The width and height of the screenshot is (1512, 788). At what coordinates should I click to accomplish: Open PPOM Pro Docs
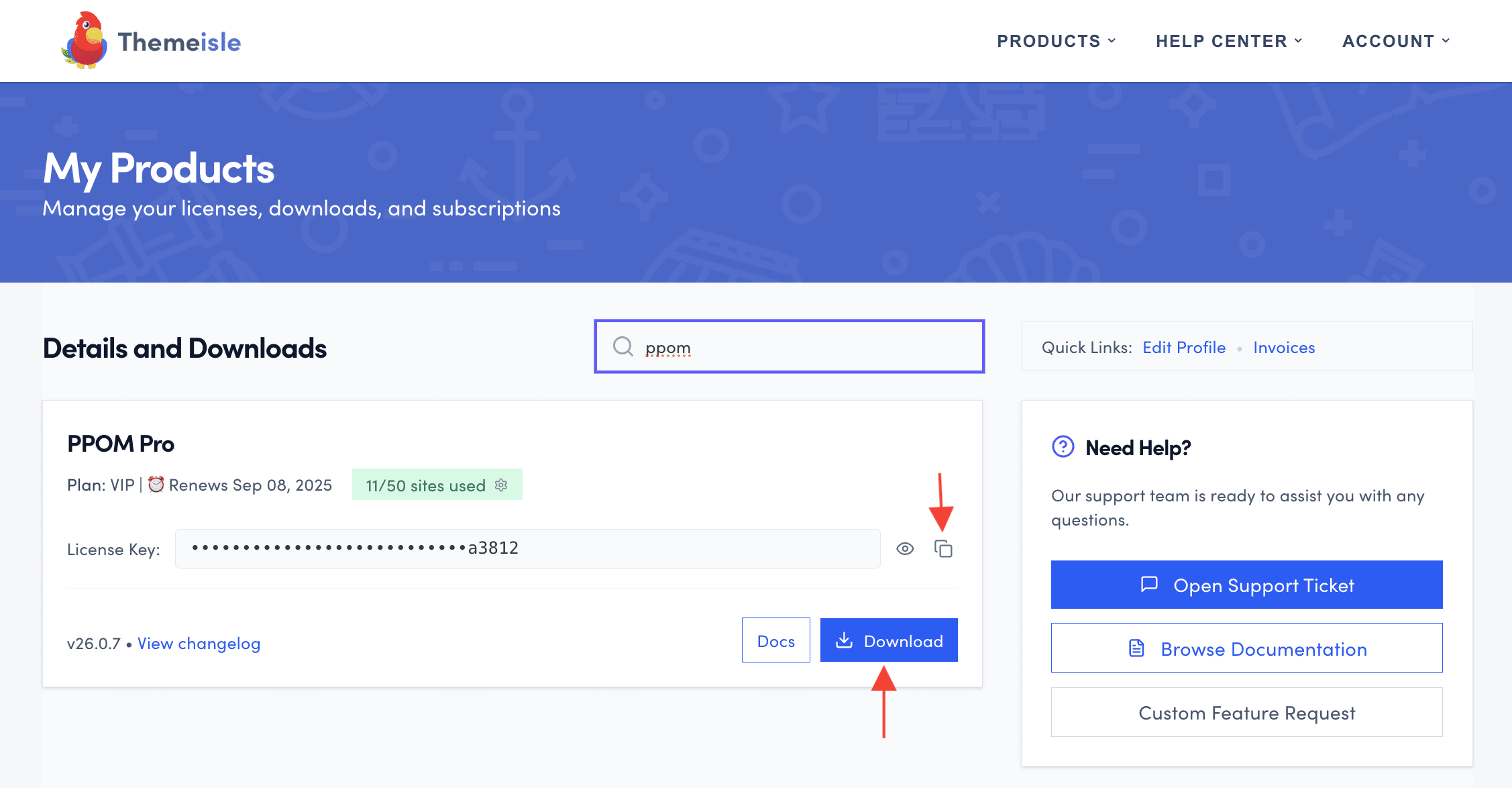[x=775, y=640]
